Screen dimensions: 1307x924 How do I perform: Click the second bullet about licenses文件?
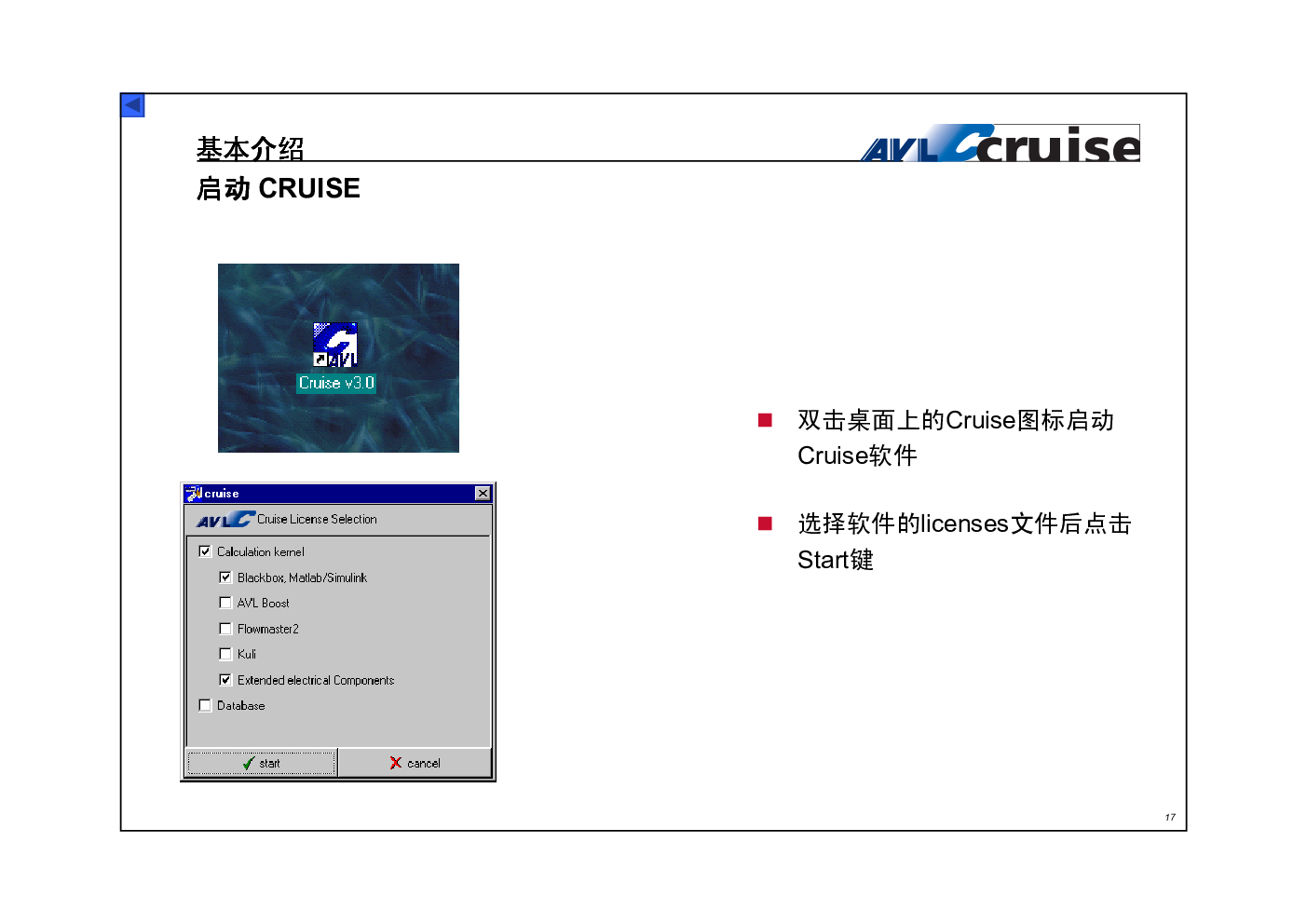pyautogui.click(x=964, y=541)
